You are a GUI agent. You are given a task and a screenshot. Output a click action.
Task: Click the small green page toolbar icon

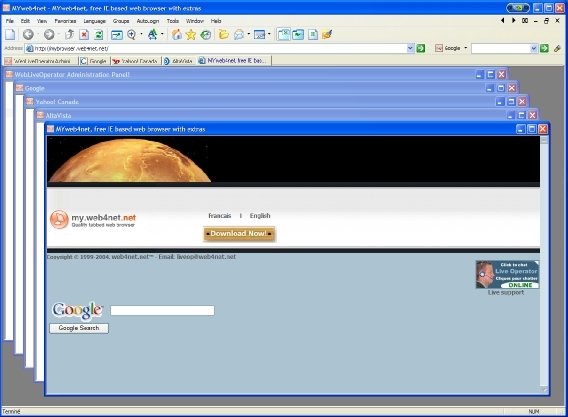click(313, 34)
